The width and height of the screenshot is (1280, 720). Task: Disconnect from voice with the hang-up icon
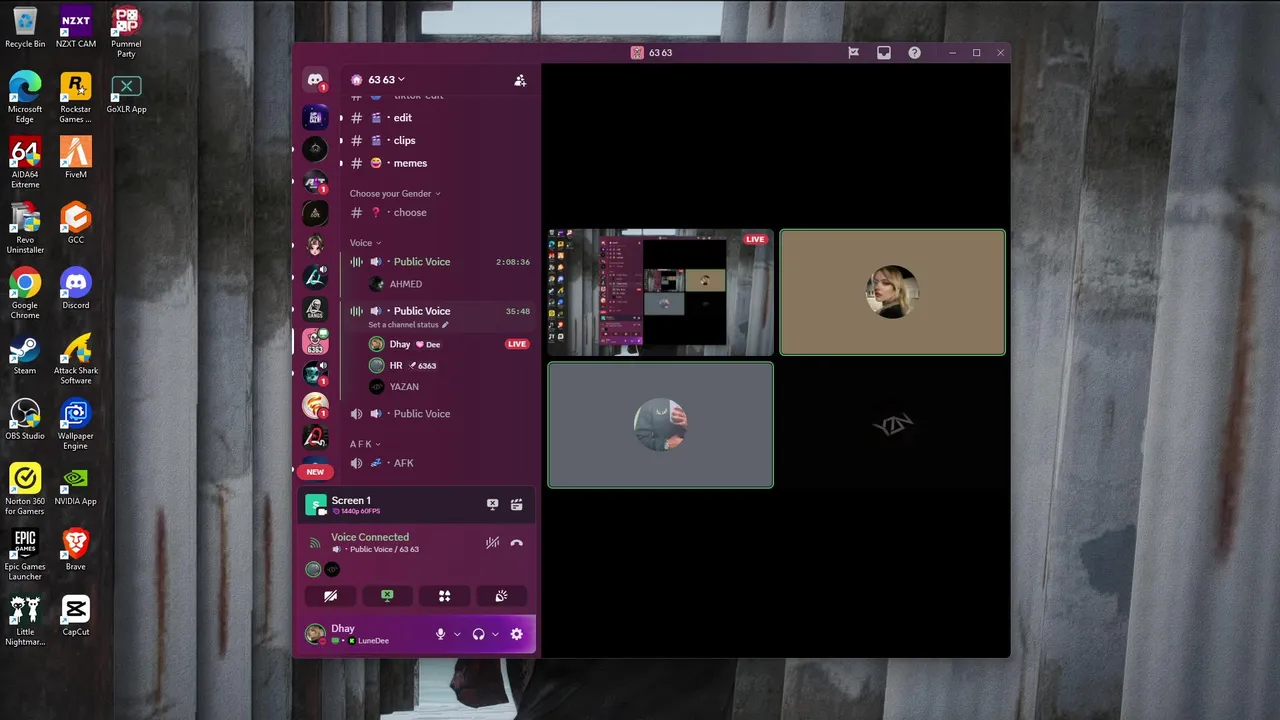click(x=516, y=543)
